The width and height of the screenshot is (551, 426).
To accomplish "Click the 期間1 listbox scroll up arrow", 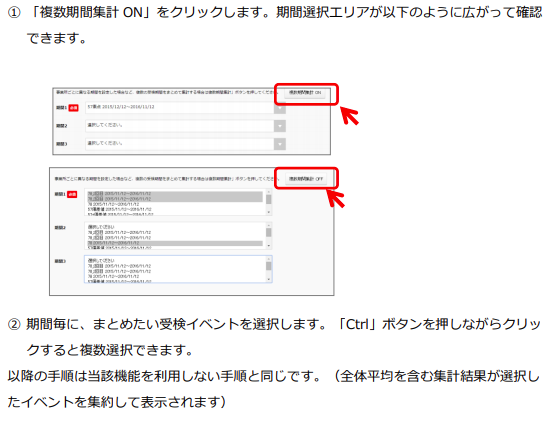I will point(269,192).
